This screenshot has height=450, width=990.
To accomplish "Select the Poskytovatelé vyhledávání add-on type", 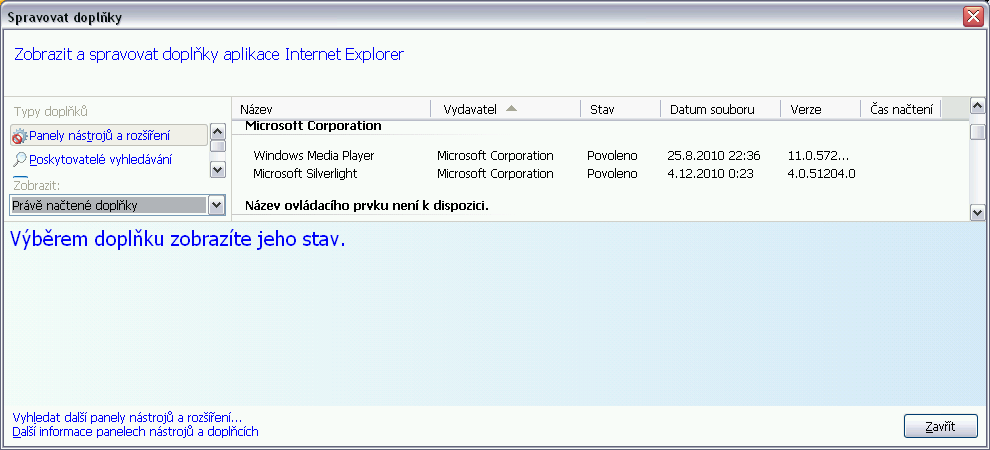I will coord(100,160).
